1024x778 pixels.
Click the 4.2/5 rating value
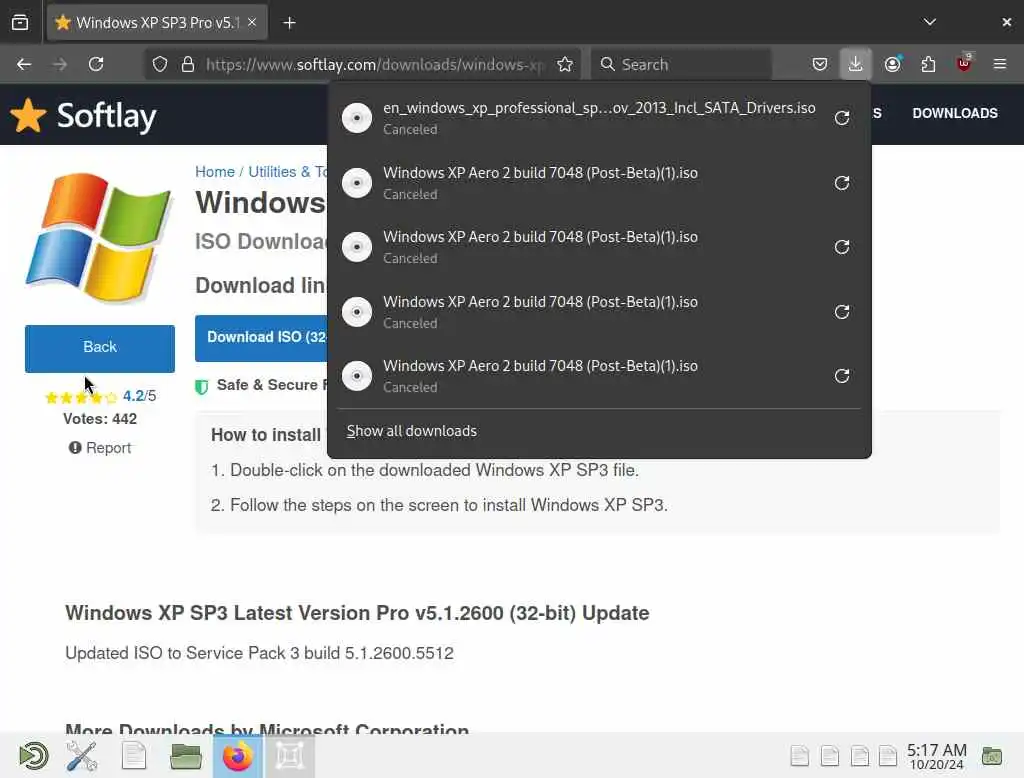click(139, 396)
